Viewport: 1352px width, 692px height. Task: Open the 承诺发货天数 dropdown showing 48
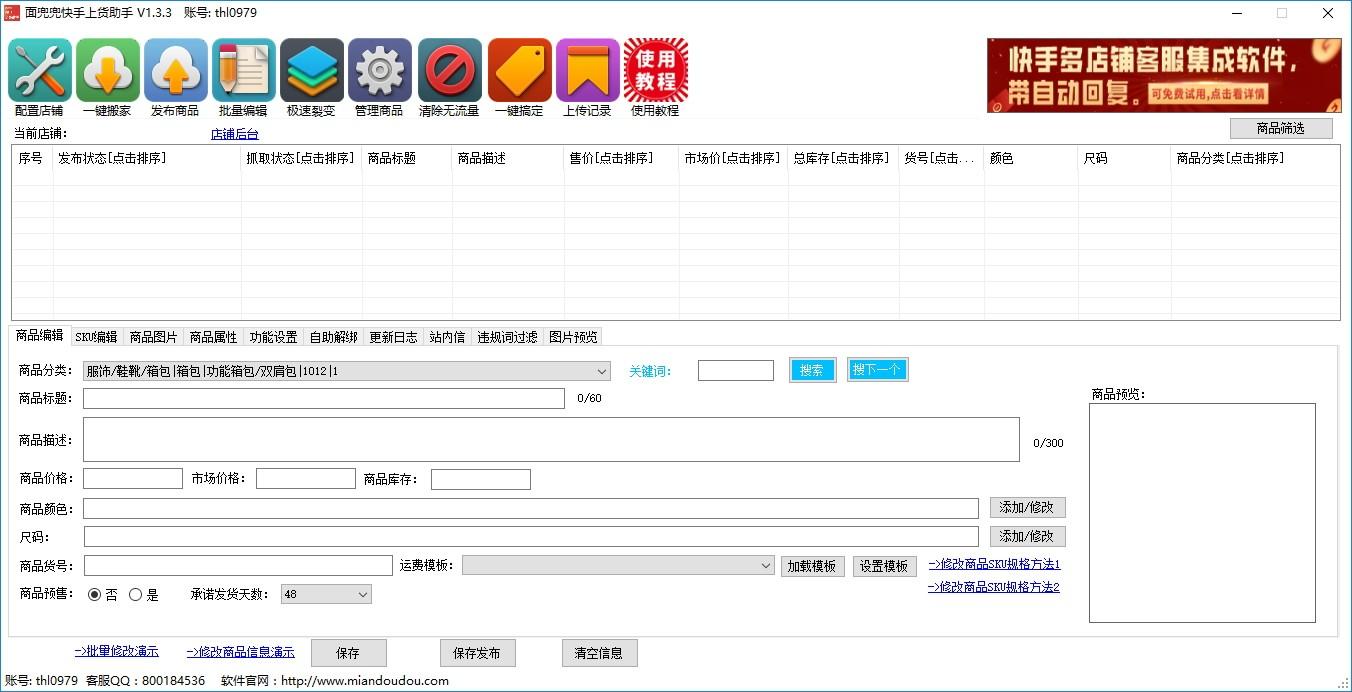pyautogui.click(x=326, y=594)
